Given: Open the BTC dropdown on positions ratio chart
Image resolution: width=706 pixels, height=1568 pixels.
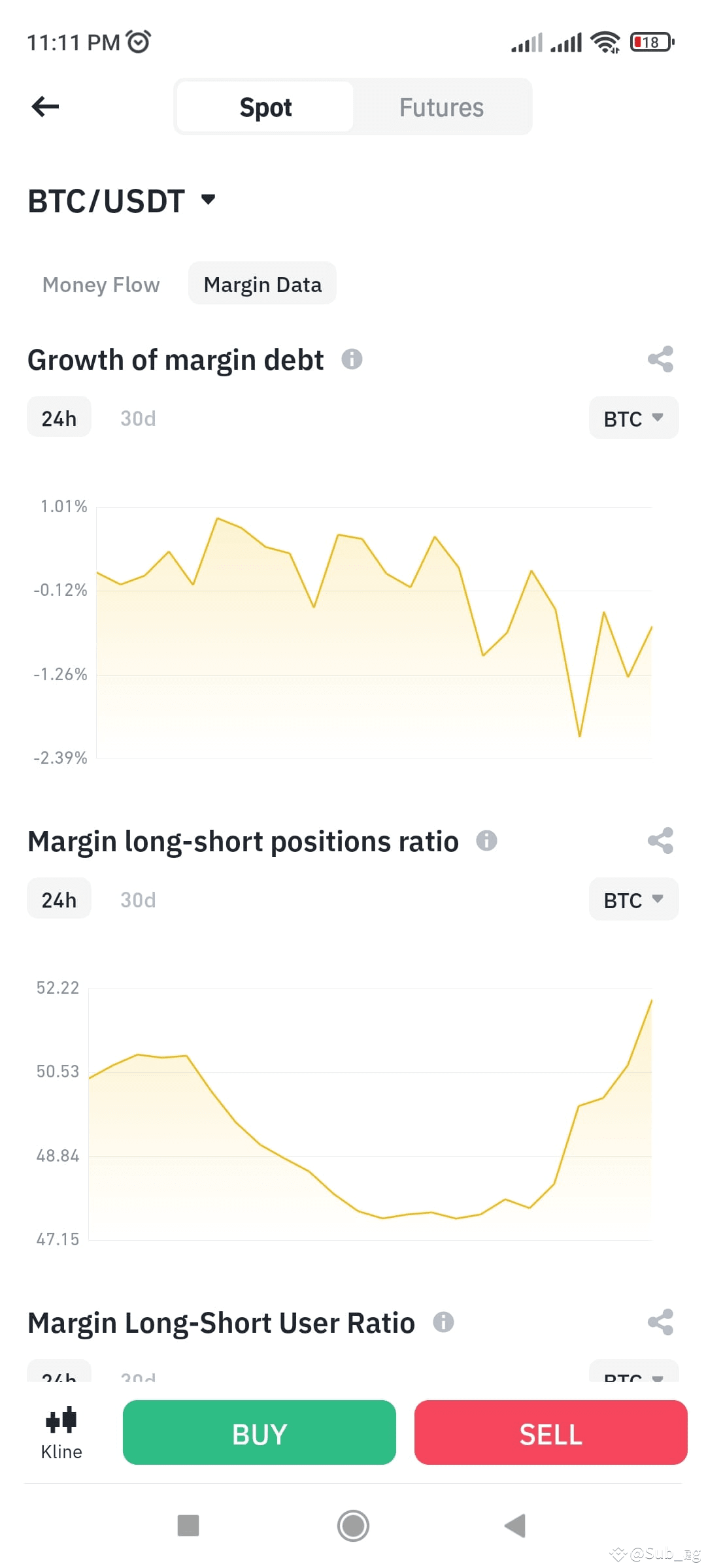Looking at the screenshot, I should [632, 900].
